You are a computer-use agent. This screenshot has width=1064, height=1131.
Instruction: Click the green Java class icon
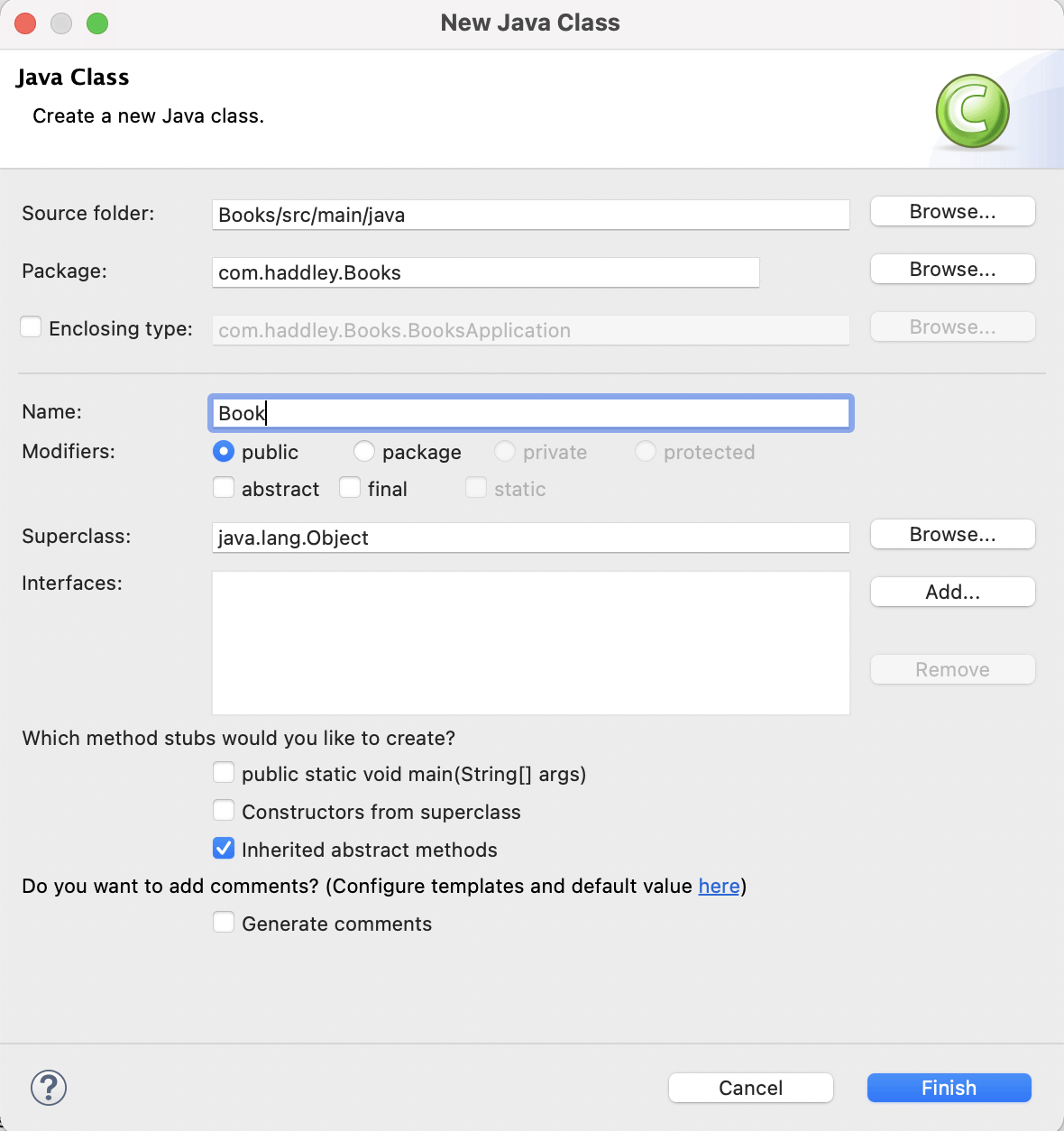[x=972, y=111]
